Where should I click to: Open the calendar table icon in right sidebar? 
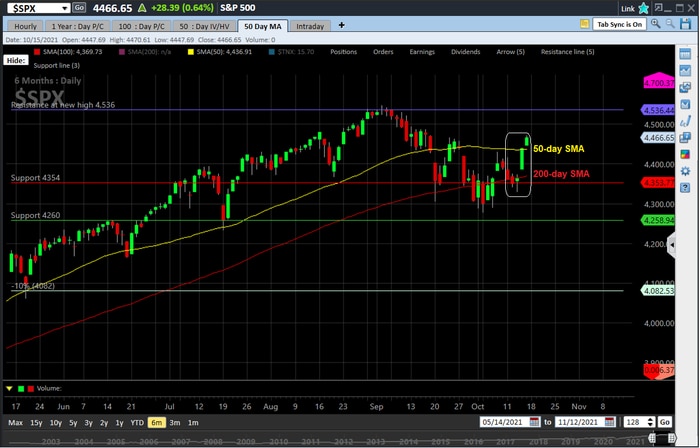[685, 54]
